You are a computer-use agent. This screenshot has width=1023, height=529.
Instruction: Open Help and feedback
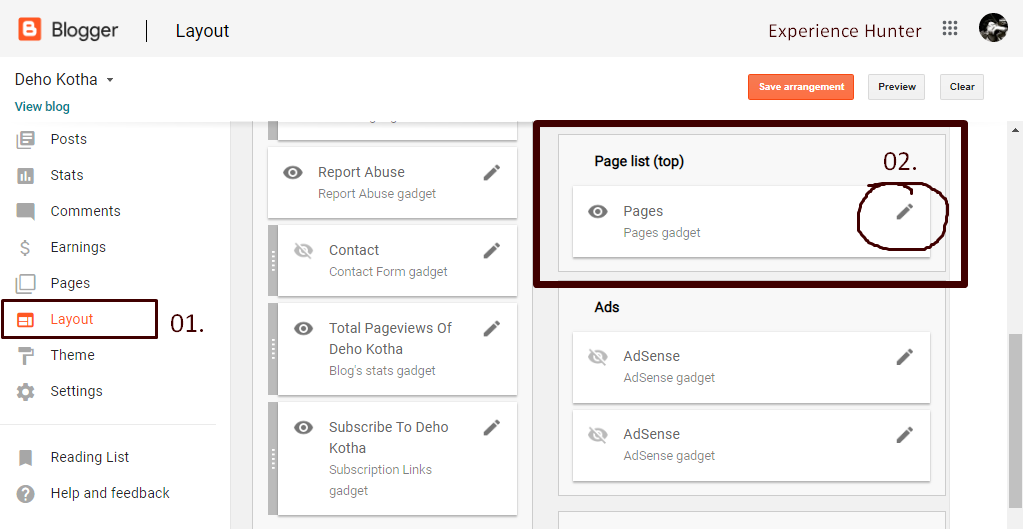[110, 493]
